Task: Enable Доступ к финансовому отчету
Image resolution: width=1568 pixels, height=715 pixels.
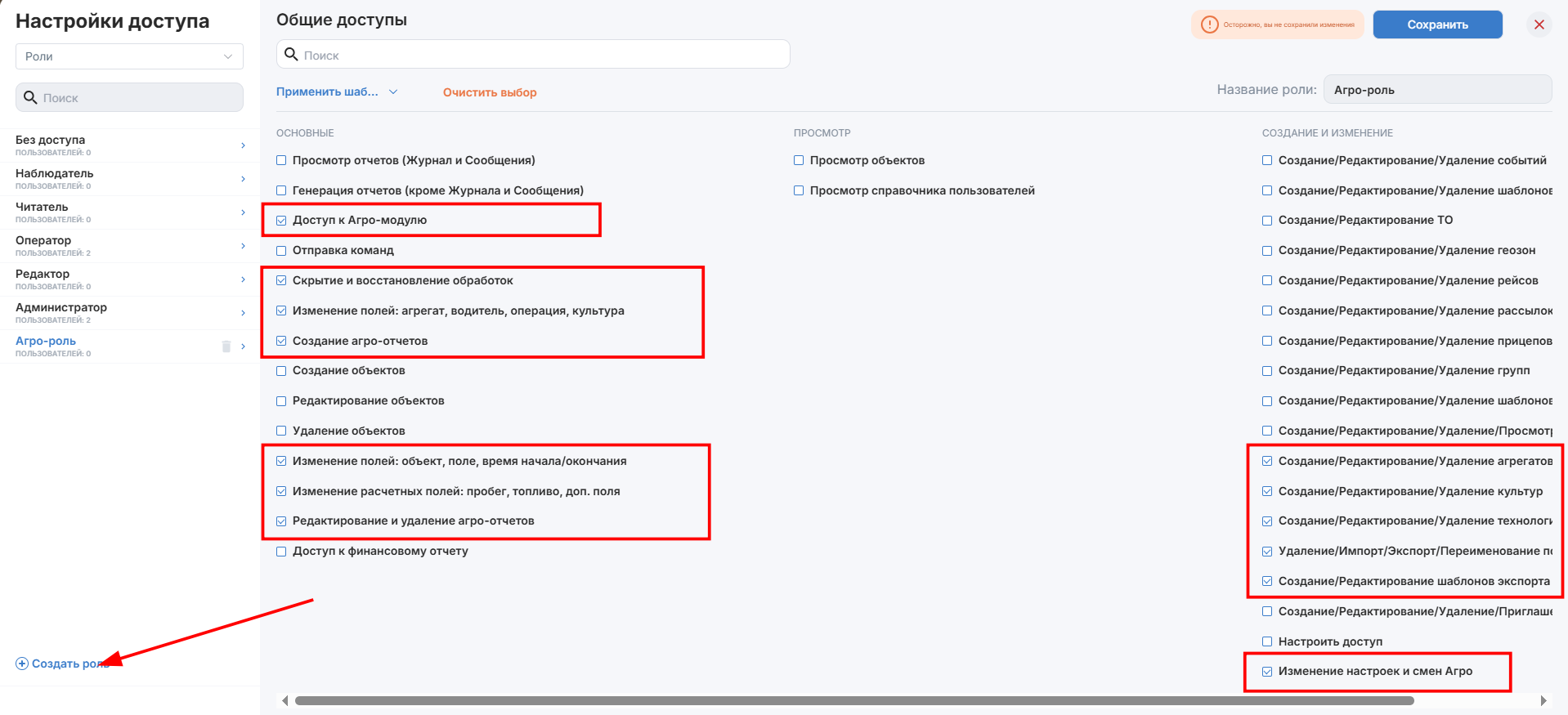Action: tap(281, 552)
